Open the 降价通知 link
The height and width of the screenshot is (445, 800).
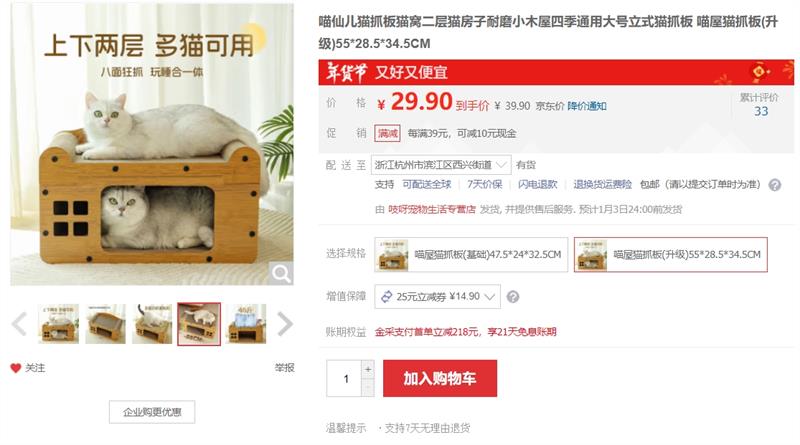point(587,106)
